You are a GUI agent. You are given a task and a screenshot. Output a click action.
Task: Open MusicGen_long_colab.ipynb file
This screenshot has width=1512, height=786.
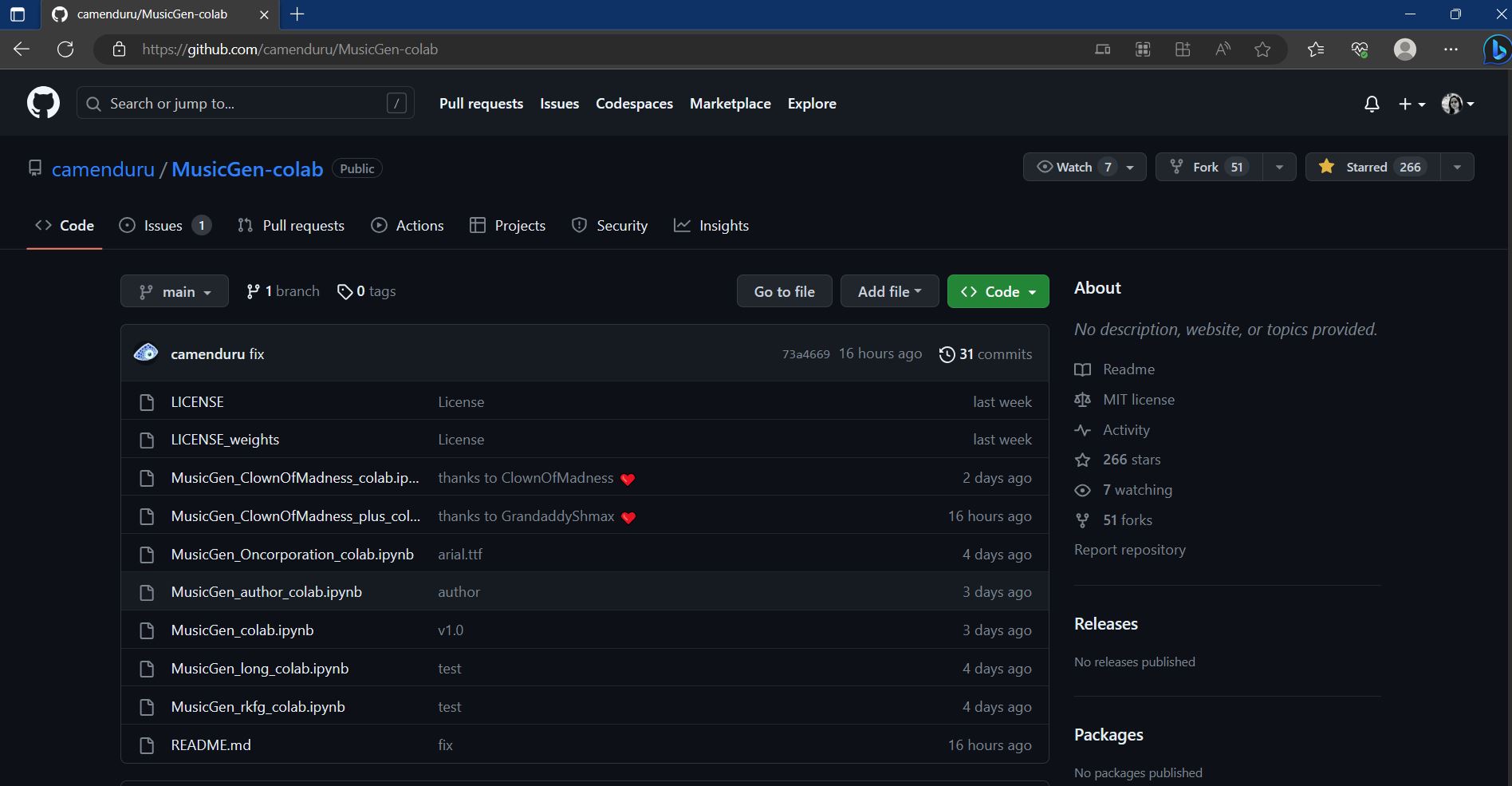[x=260, y=669]
